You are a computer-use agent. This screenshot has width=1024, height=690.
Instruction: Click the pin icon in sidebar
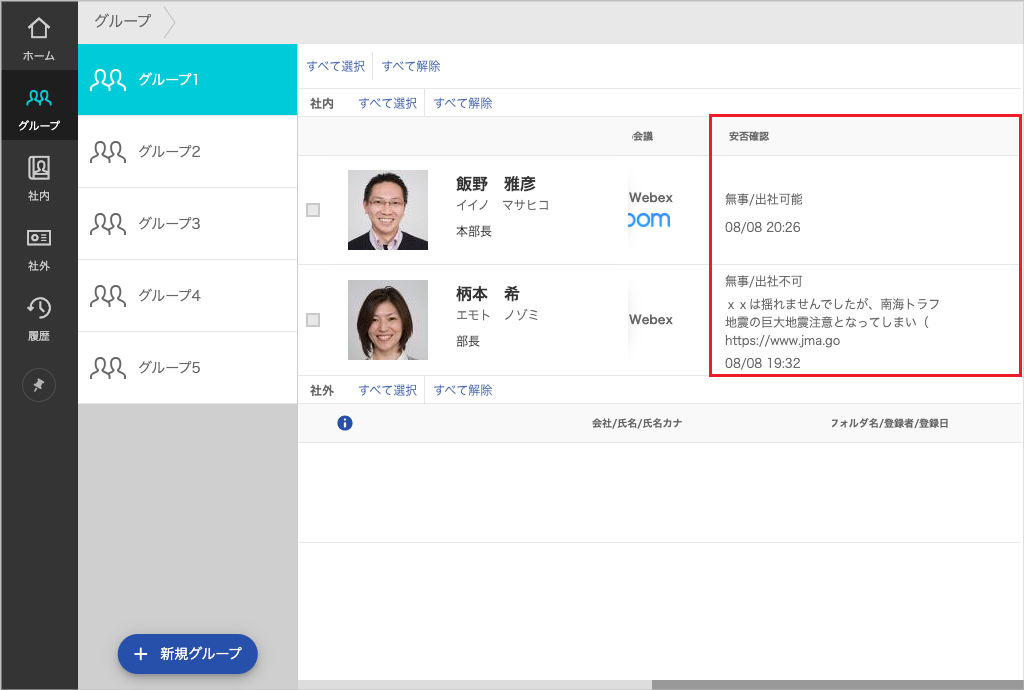point(39,386)
